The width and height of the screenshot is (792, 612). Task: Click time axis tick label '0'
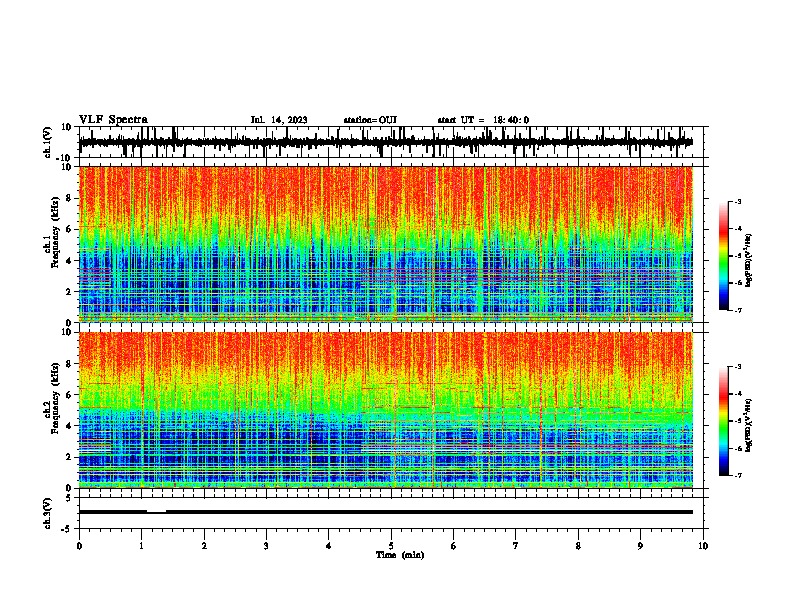coord(79,546)
